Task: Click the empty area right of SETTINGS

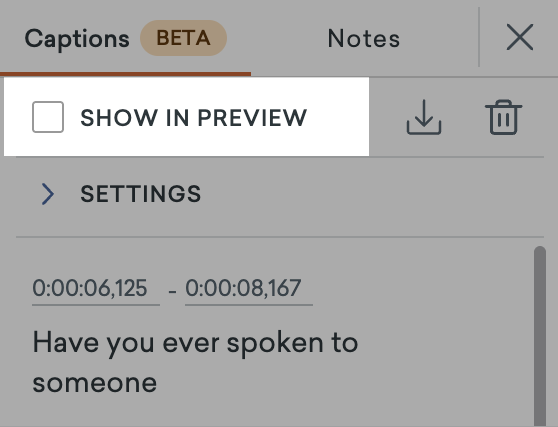Action: point(372,194)
